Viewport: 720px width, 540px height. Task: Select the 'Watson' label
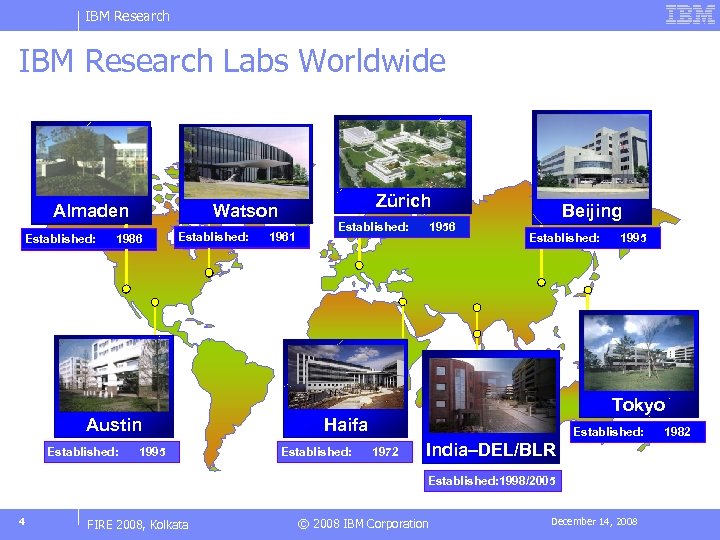(245, 211)
